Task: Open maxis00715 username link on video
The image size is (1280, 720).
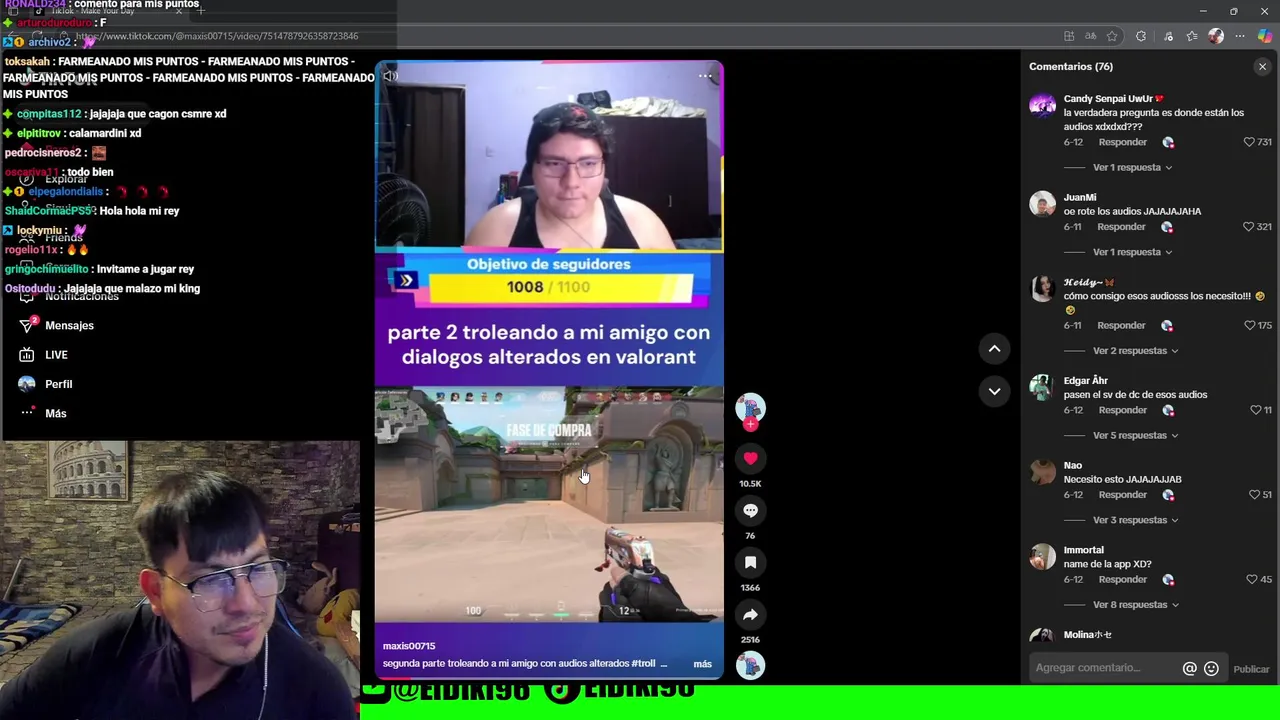Action: [408, 646]
